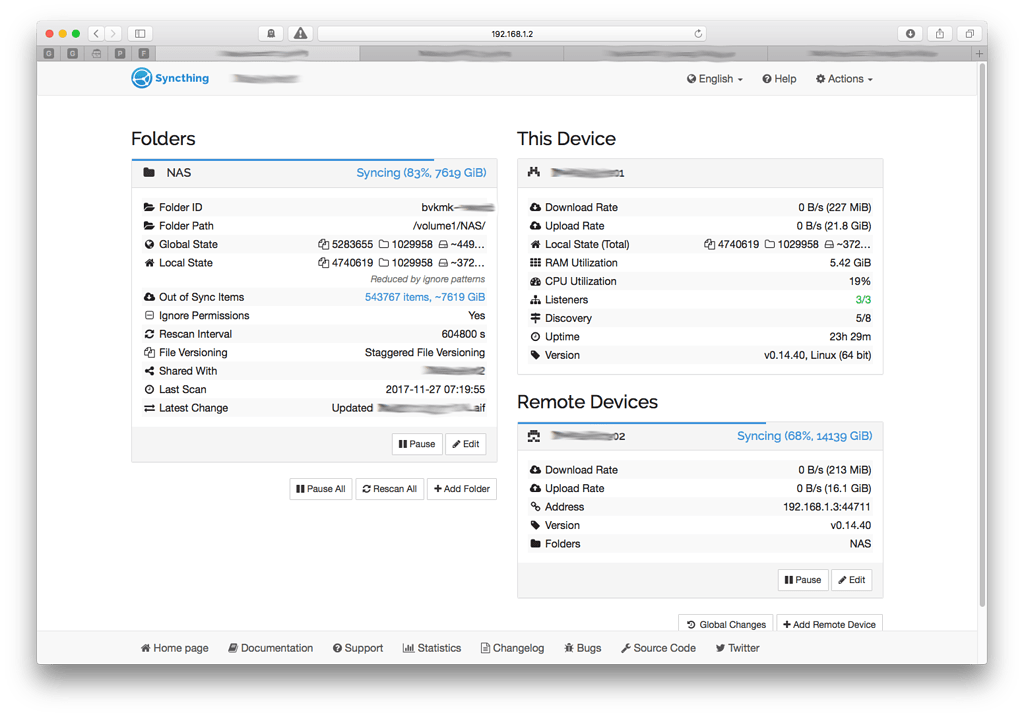This screenshot has width=1024, height=717.
Task: Click the Add Folder button
Action: [461, 489]
